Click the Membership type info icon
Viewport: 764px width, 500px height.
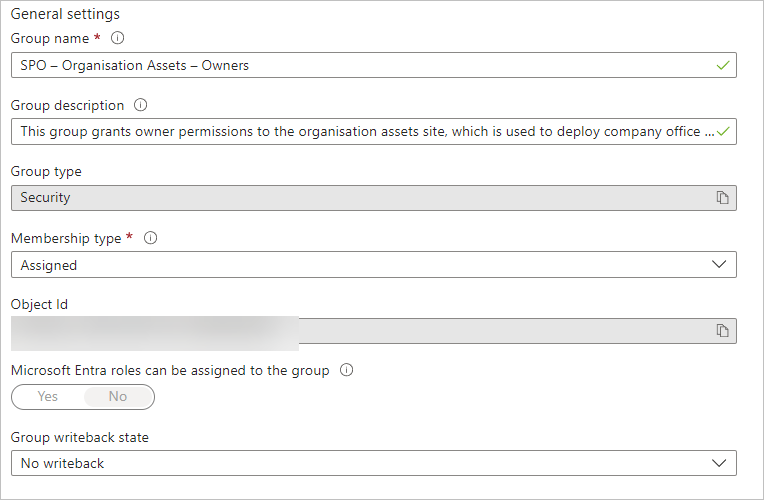tap(150, 238)
